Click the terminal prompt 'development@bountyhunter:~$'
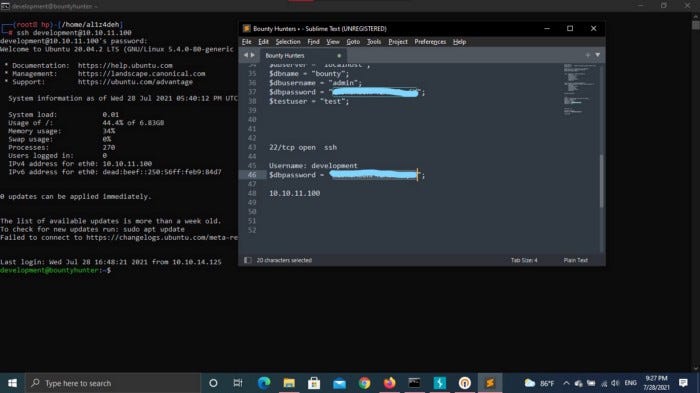Screen dimensions: 700x393 (55, 270)
